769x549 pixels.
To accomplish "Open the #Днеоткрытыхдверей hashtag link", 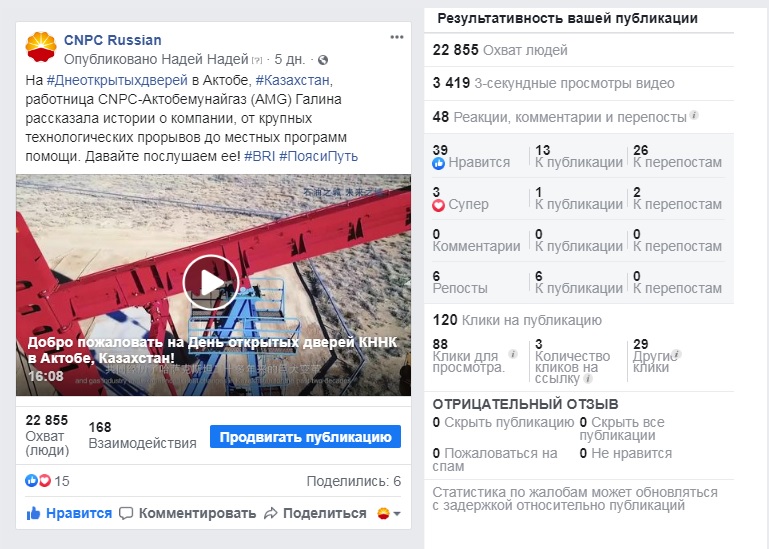I will 117,80.
